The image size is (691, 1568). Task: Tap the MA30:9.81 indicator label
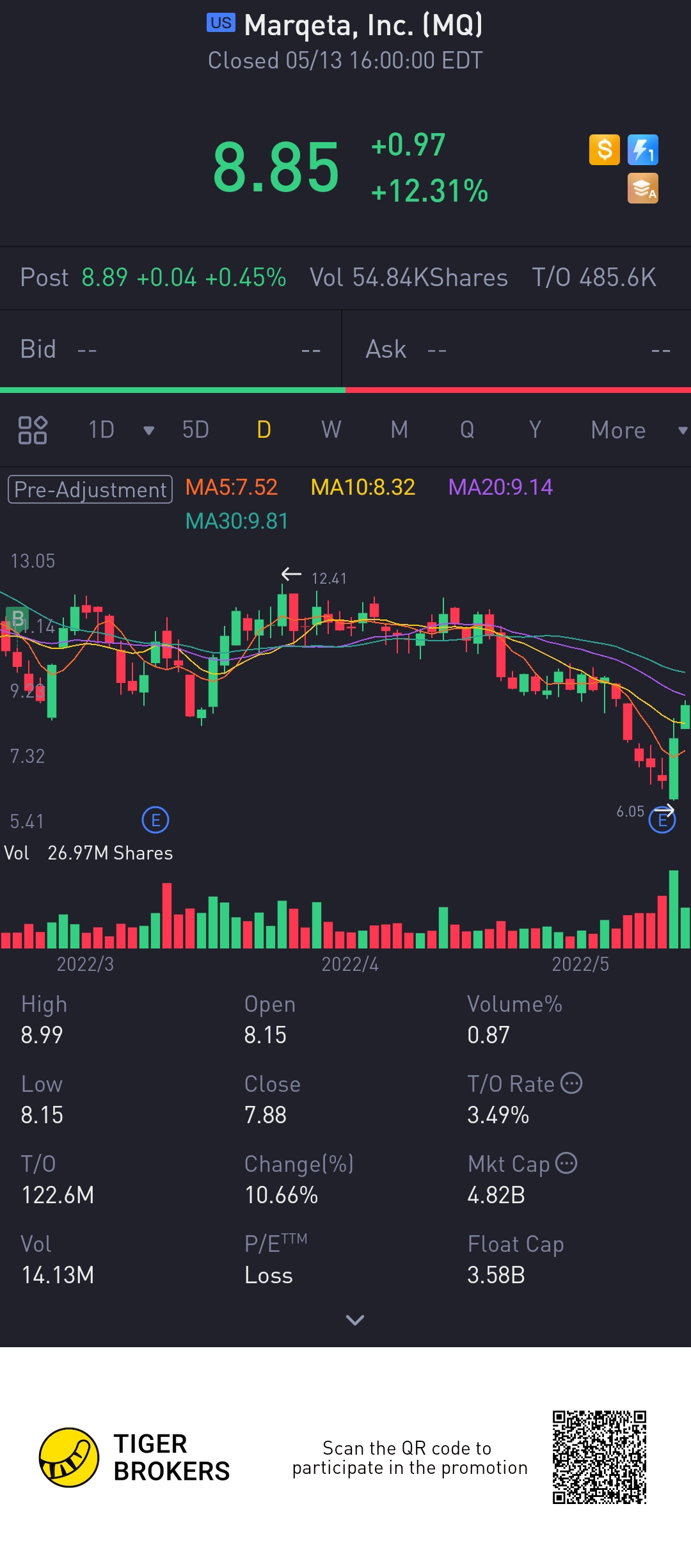pos(237,521)
